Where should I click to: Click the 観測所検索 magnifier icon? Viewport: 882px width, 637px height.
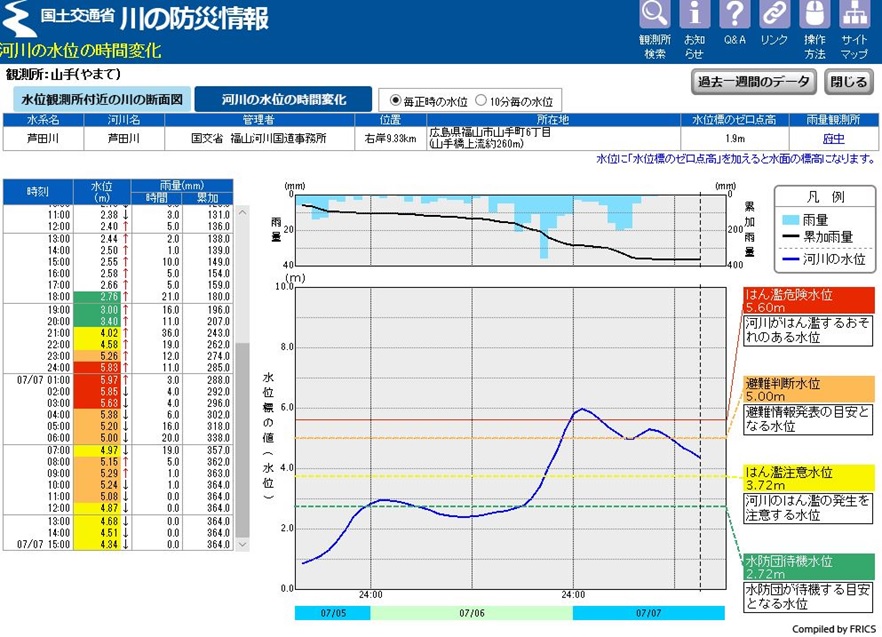[654, 15]
